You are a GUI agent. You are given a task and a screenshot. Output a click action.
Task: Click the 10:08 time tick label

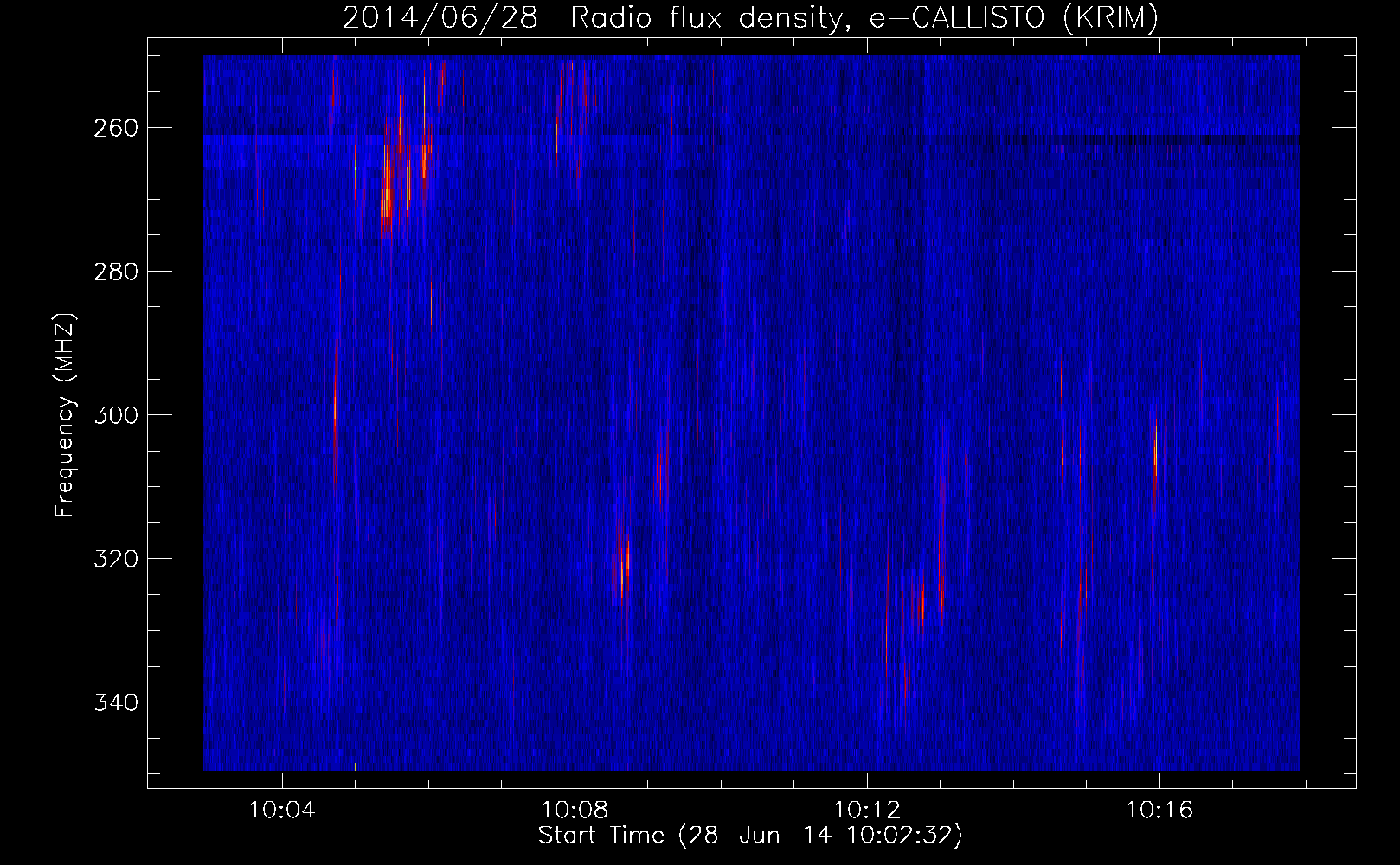575,811
